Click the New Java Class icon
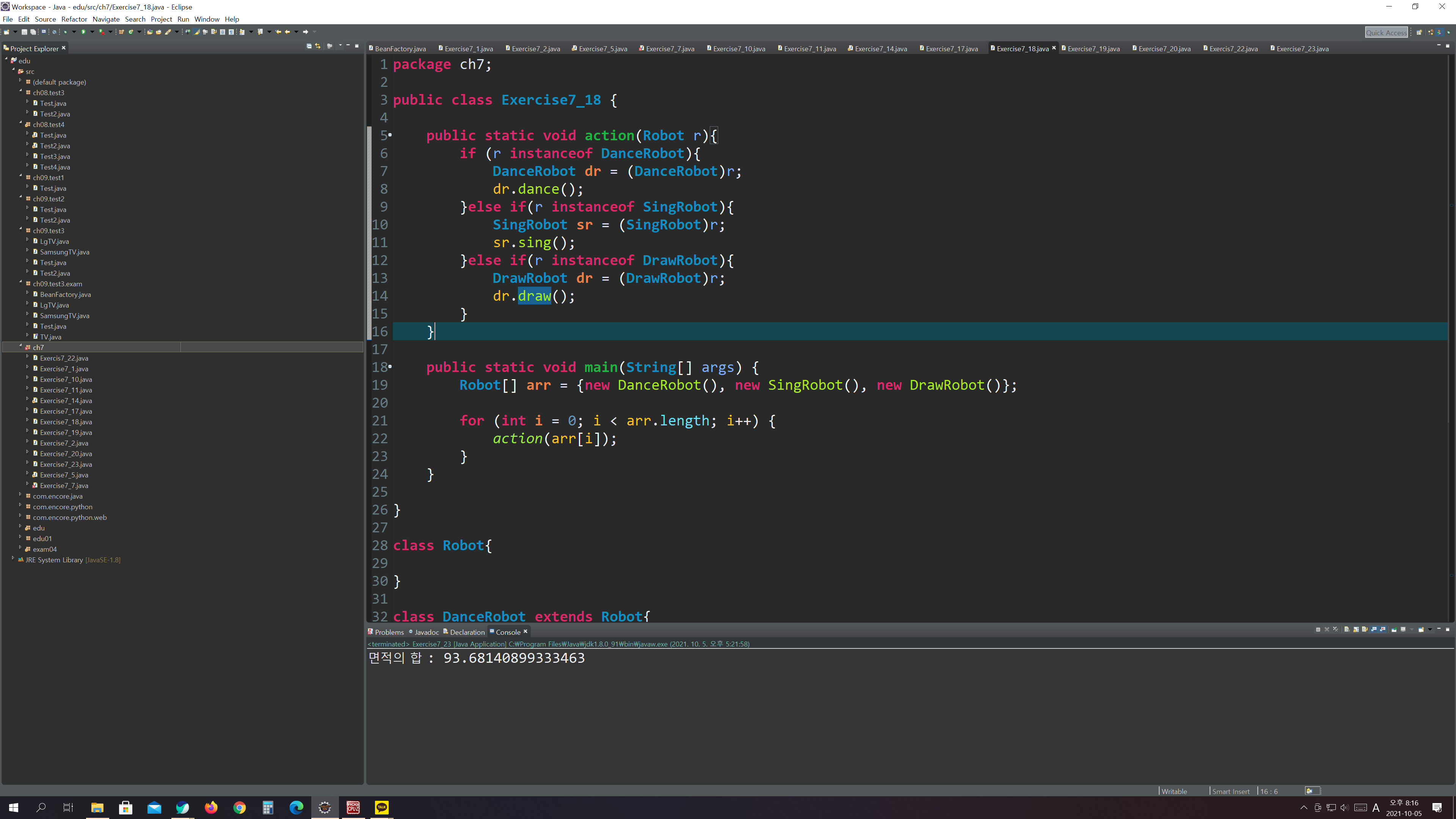Image resolution: width=1456 pixels, height=819 pixels. pos(130,31)
